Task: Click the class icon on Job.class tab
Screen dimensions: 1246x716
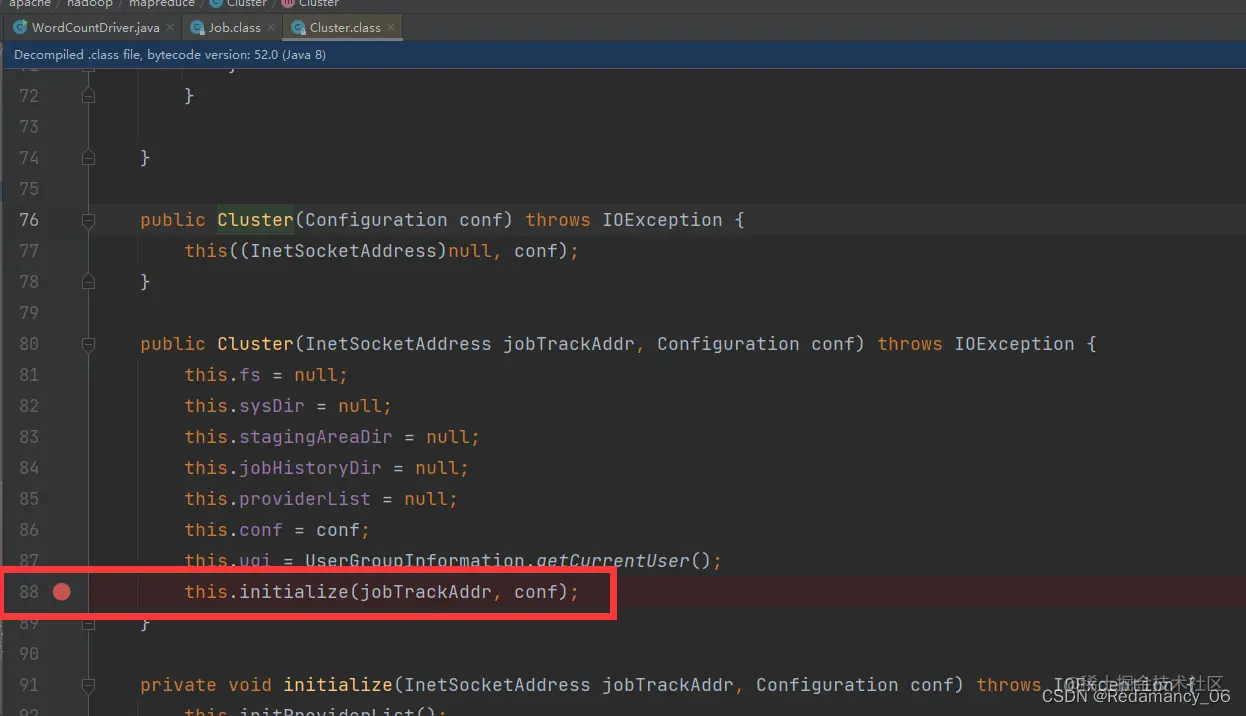Action: click(x=197, y=28)
